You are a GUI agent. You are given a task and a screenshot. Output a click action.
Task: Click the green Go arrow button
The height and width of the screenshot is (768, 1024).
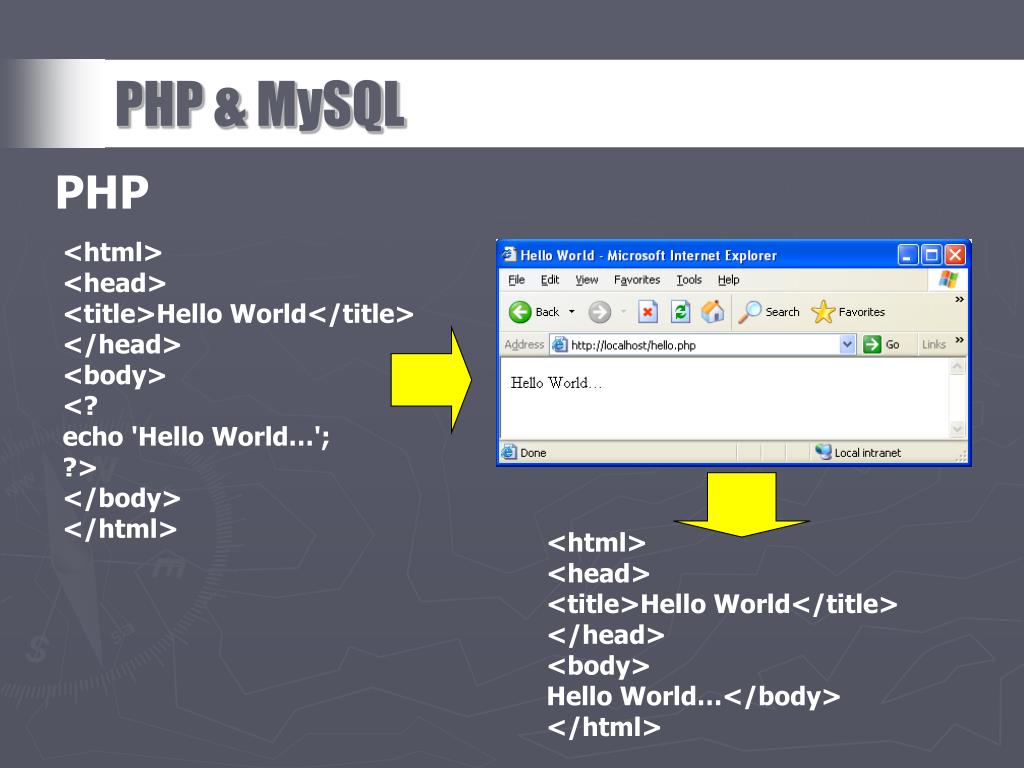872,344
